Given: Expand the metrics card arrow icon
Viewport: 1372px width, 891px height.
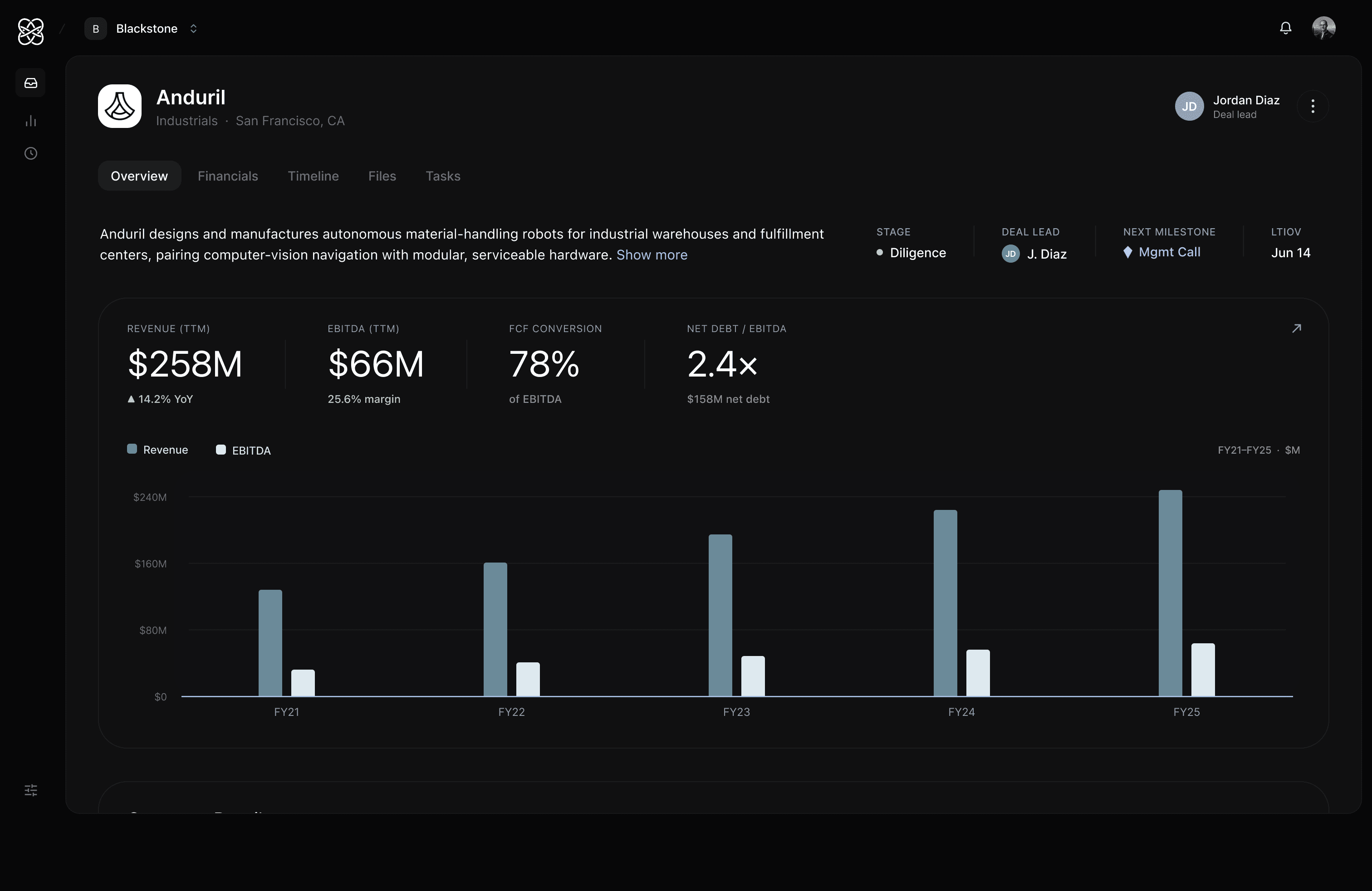Looking at the screenshot, I should (1297, 328).
